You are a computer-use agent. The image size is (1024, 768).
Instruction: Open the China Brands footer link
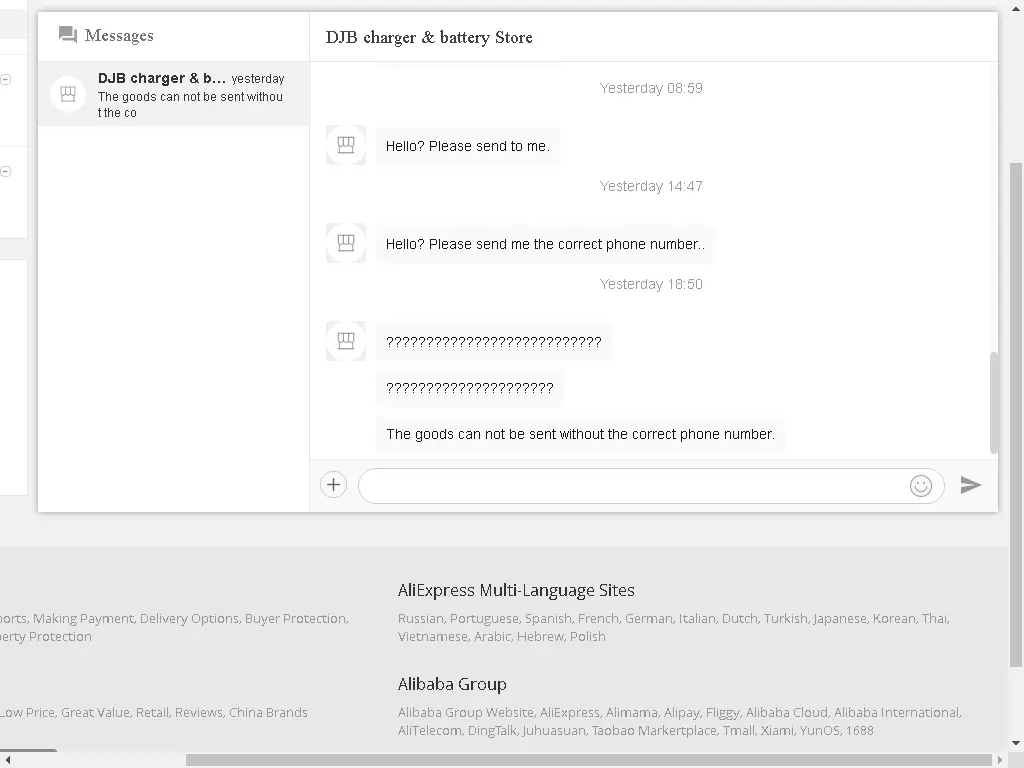click(268, 712)
